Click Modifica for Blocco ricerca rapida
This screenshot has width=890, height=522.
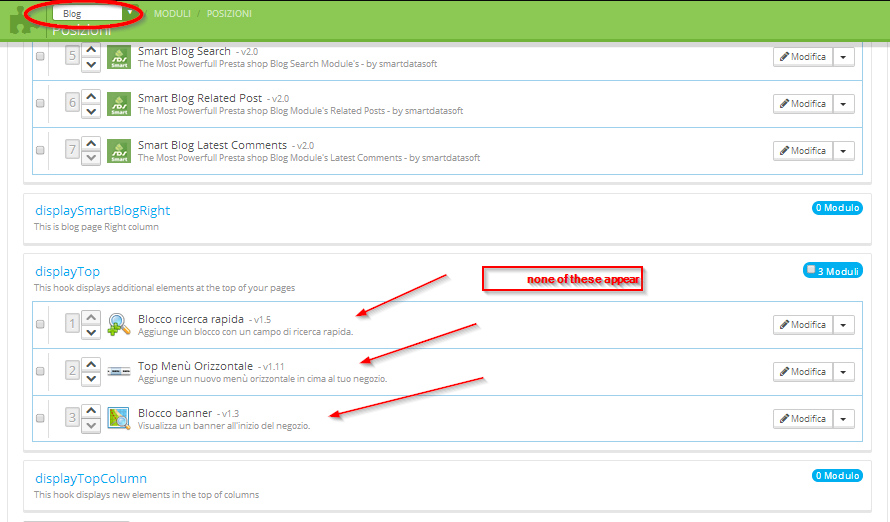click(803, 325)
